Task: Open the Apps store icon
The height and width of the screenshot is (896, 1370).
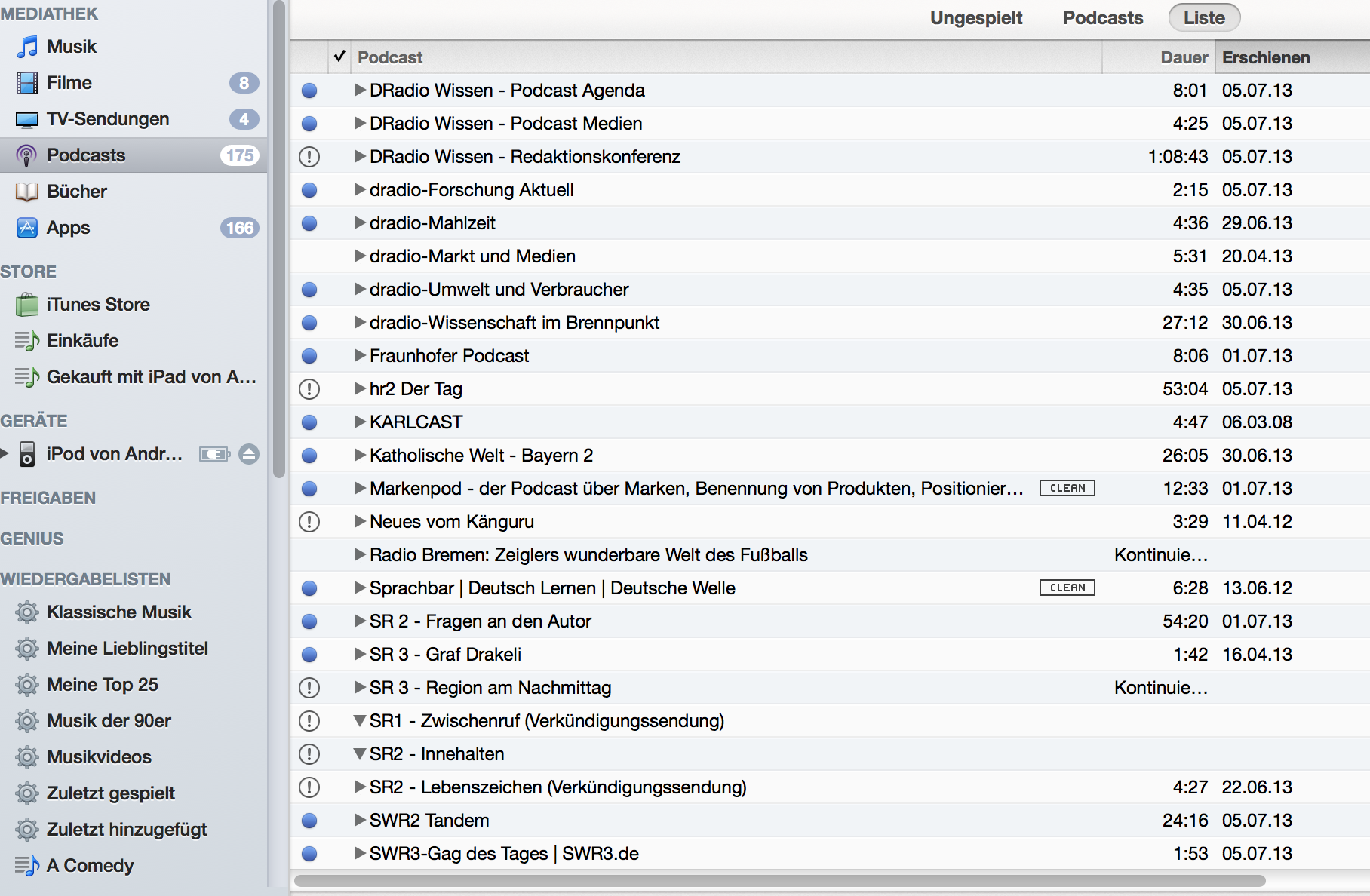Action: [x=27, y=228]
